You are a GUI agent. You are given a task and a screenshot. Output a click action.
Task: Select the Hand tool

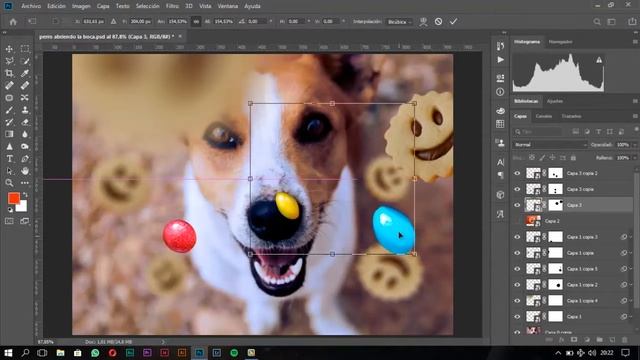coord(25,171)
